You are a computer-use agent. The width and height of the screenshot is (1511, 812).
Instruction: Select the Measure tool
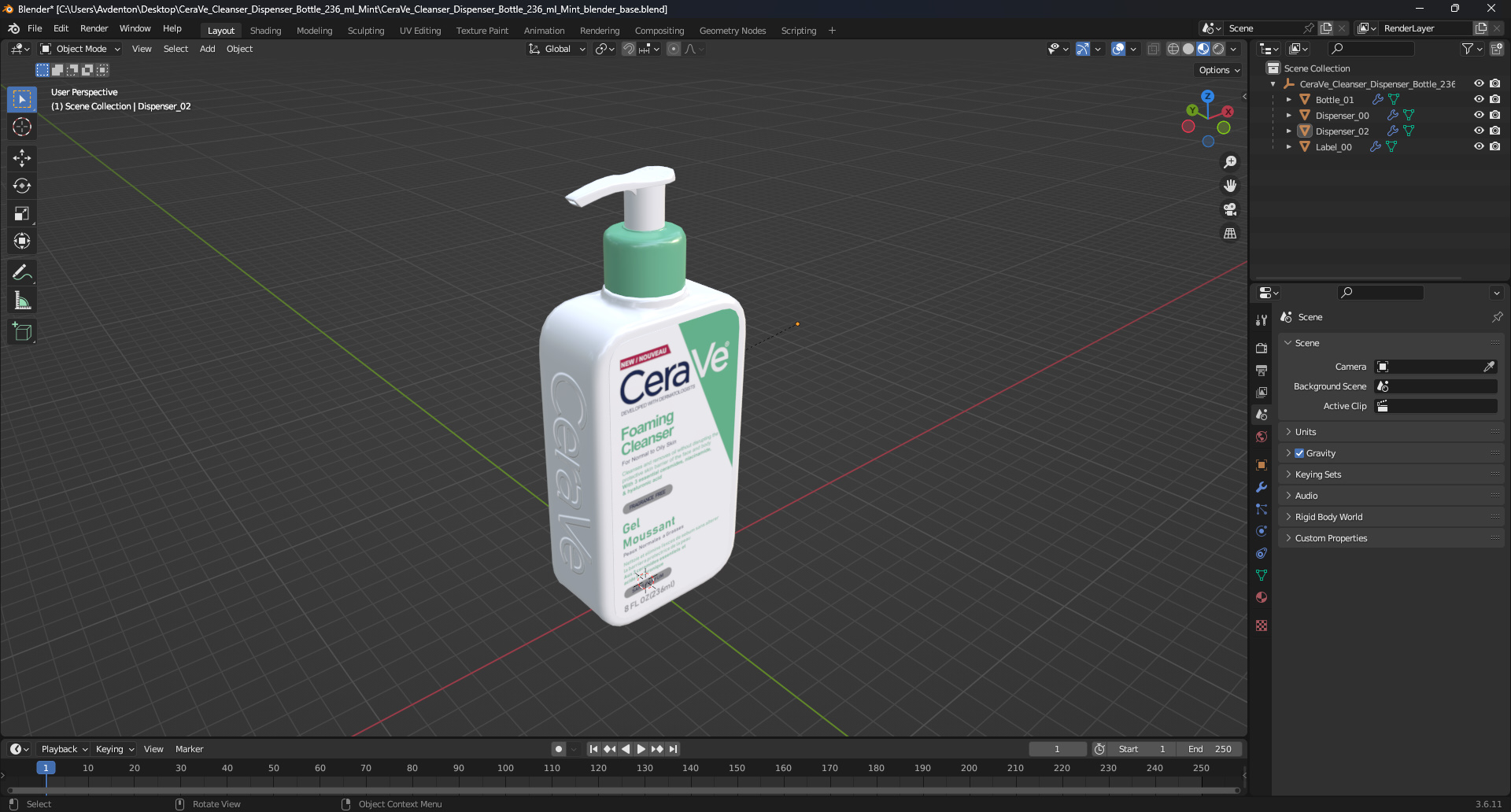[22, 301]
